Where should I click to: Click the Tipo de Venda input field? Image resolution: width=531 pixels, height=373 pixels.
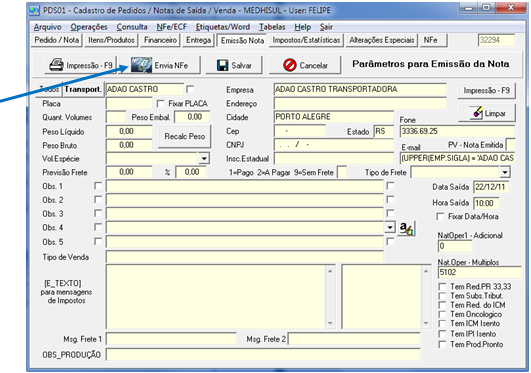click(x=245, y=257)
